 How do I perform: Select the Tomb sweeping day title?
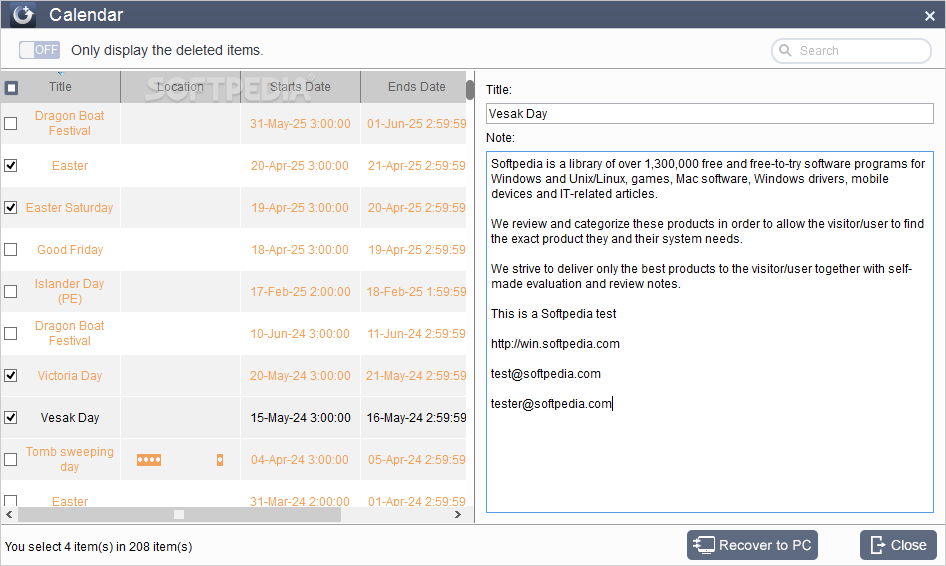pos(69,459)
